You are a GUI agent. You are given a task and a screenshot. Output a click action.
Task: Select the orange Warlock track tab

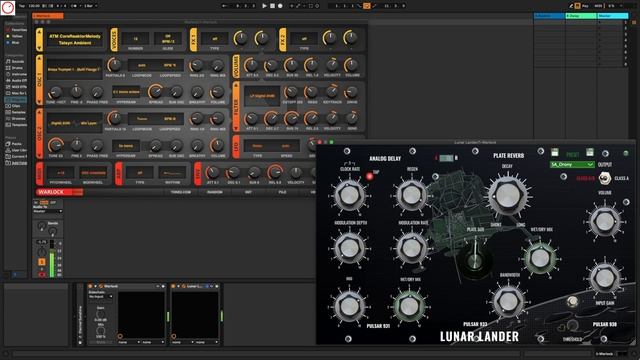[x=48, y=16]
